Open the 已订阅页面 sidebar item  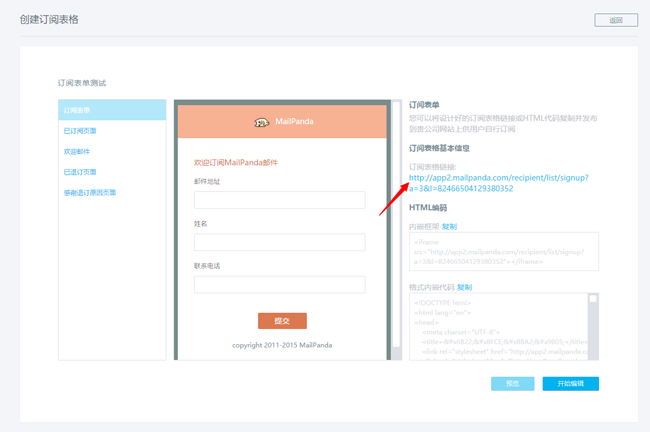pyautogui.click(x=80, y=131)
